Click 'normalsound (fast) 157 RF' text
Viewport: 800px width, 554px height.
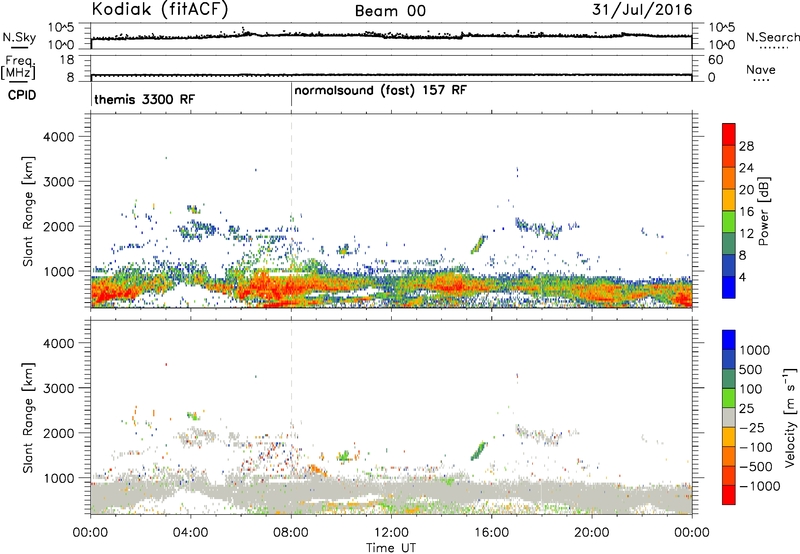click(380, 91)
